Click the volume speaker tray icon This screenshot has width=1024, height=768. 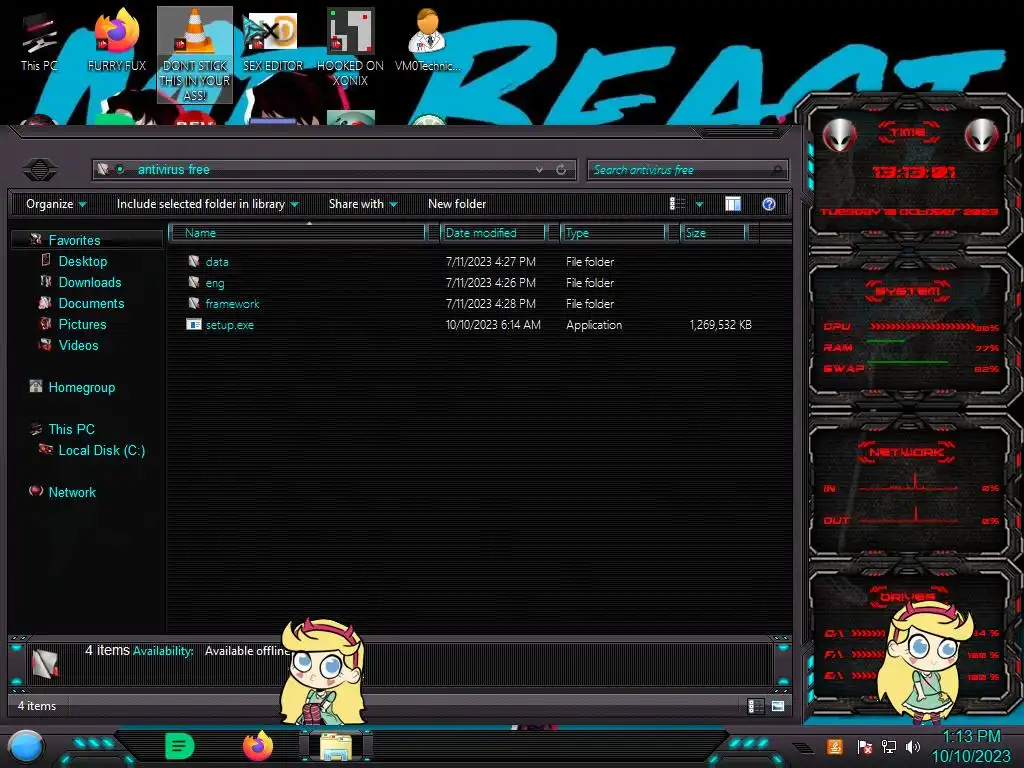tap(914, 746)
